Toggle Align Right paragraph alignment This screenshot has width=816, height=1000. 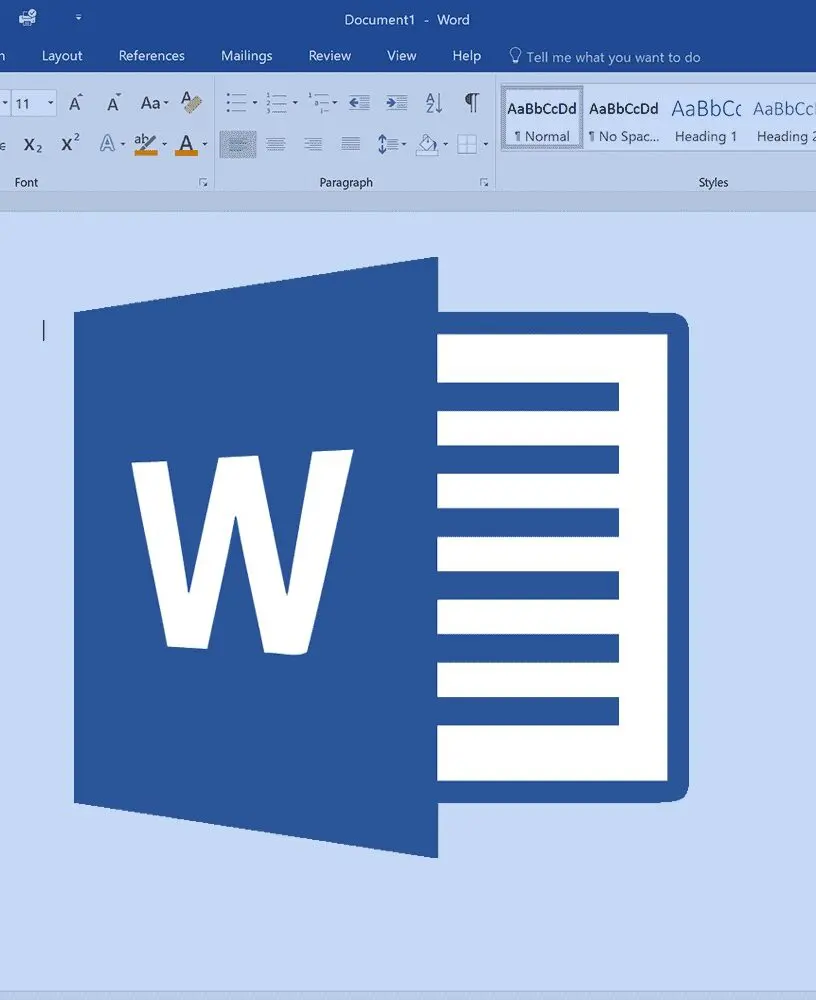coord(313,144)
